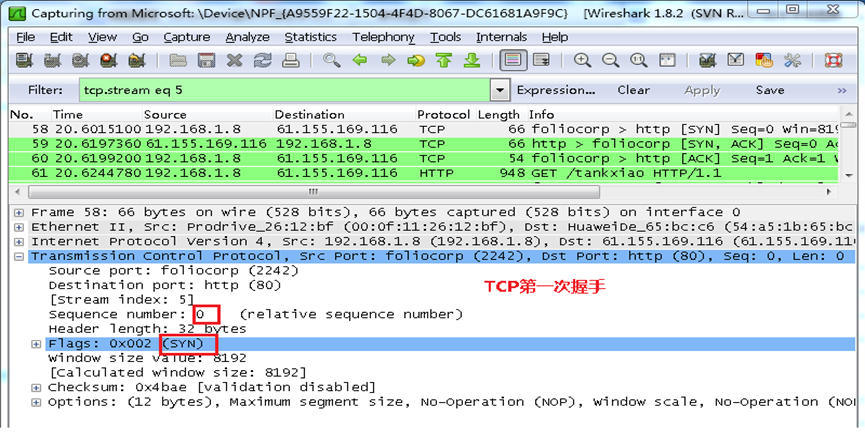Open the capture interfaces list icon
This screenshot has height=434, width=865.
tap(24, 60)
